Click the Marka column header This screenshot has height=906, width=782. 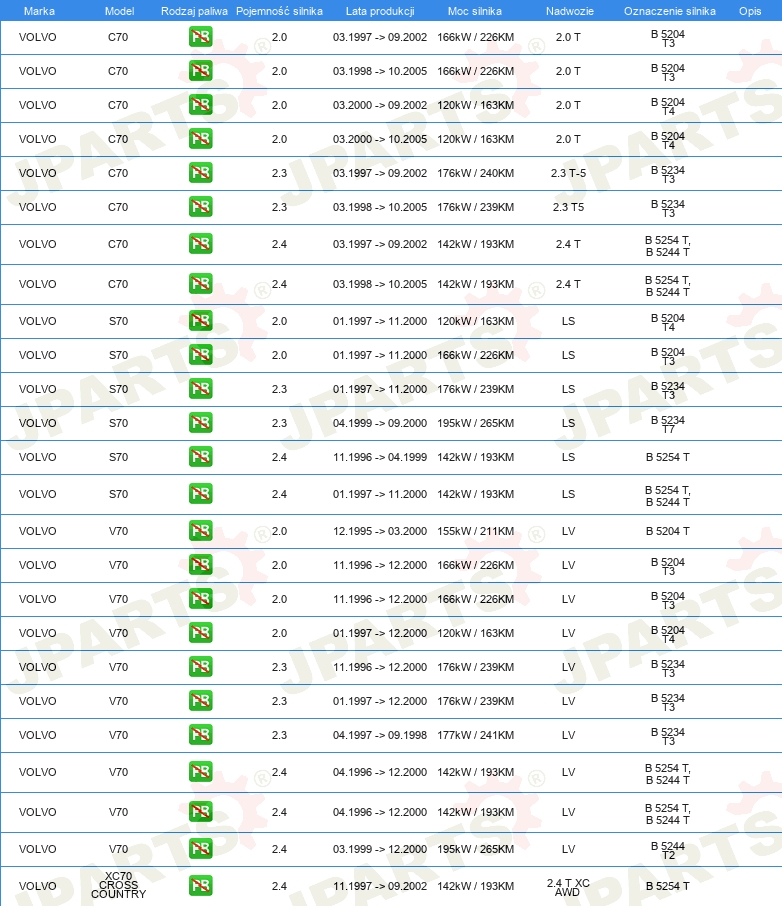coord(39,11)
